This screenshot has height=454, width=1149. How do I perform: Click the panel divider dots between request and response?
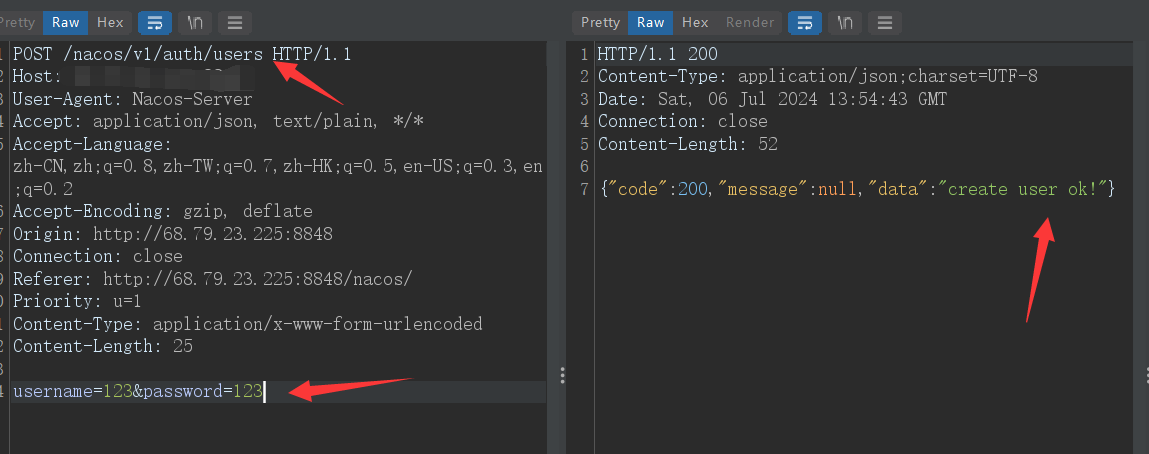click(x=562, y=375)
